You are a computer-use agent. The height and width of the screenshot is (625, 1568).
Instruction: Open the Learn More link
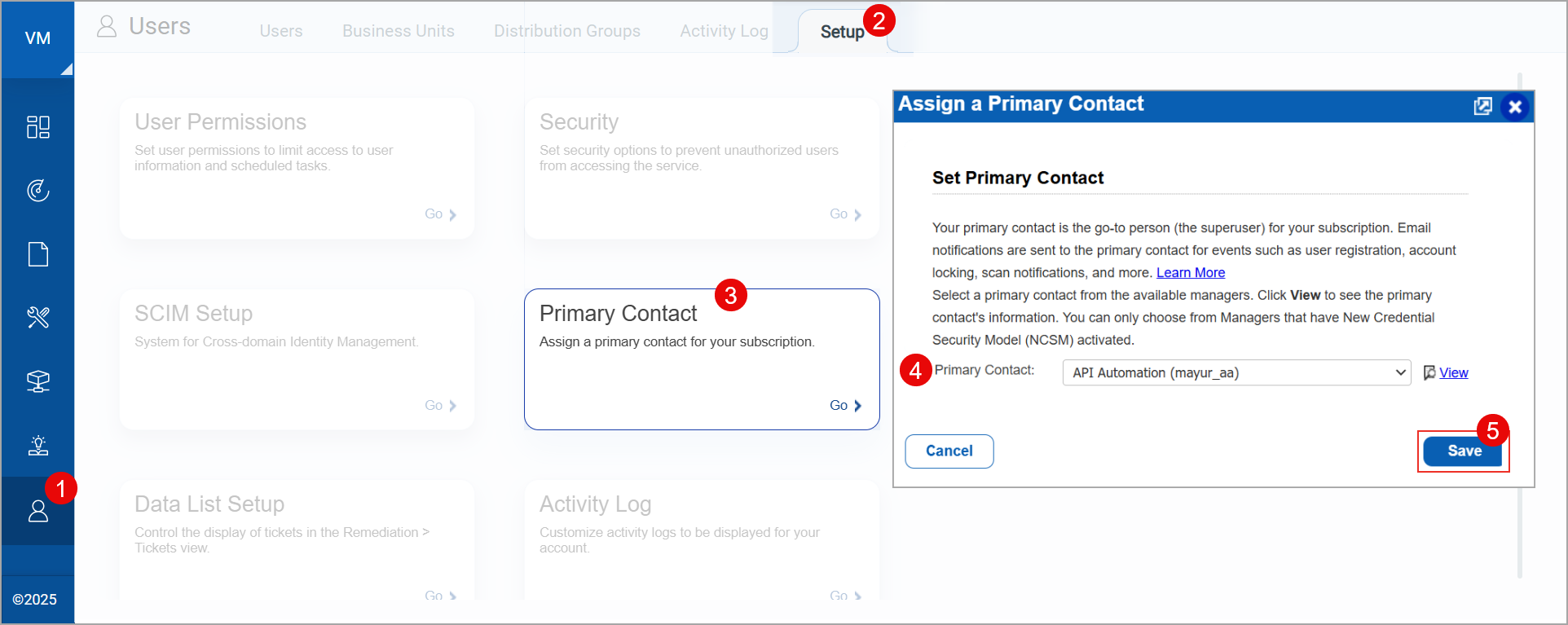[1190, 272]
